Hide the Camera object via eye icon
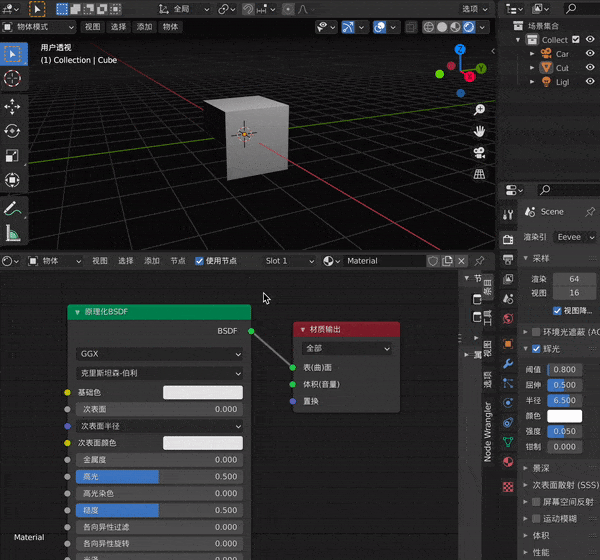 coord(590,53)
